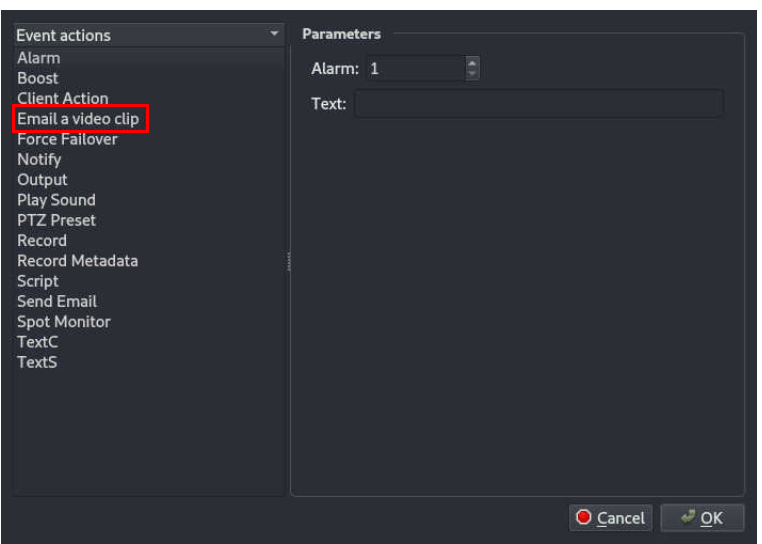Select the PTZ Preset action
The width and height of the screenshot is (762, 544).
pyautogui.click(x=56, y=220)
